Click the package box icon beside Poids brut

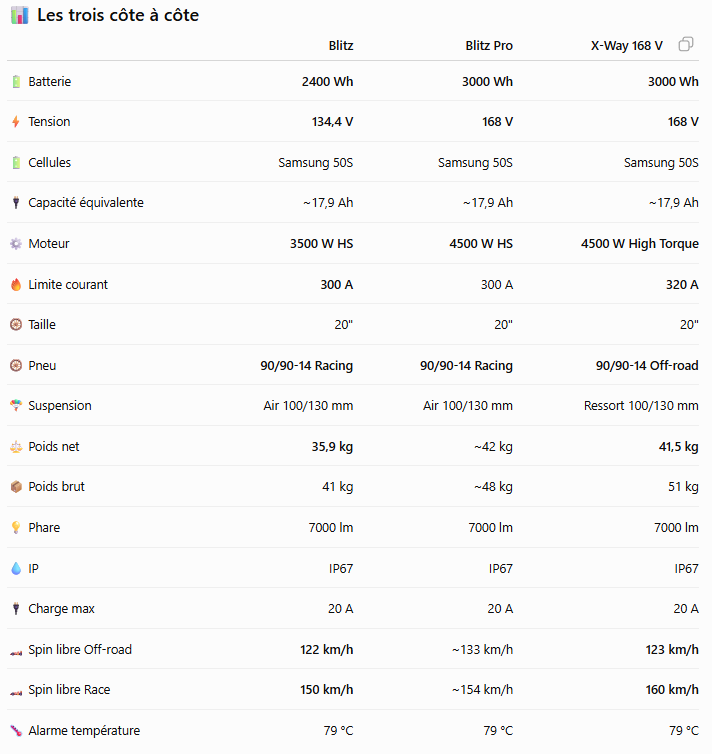pyautogui.click(x=16, y=487)
